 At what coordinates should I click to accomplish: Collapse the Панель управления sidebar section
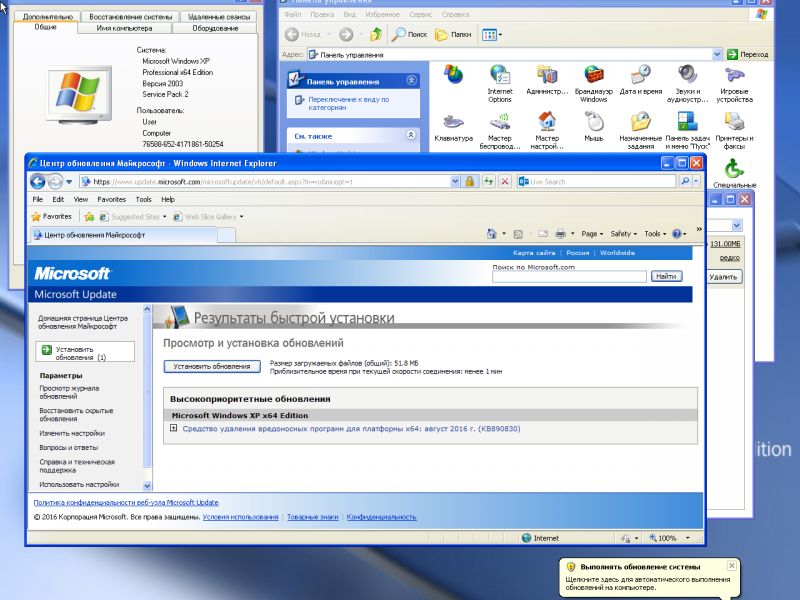[411, 80]
